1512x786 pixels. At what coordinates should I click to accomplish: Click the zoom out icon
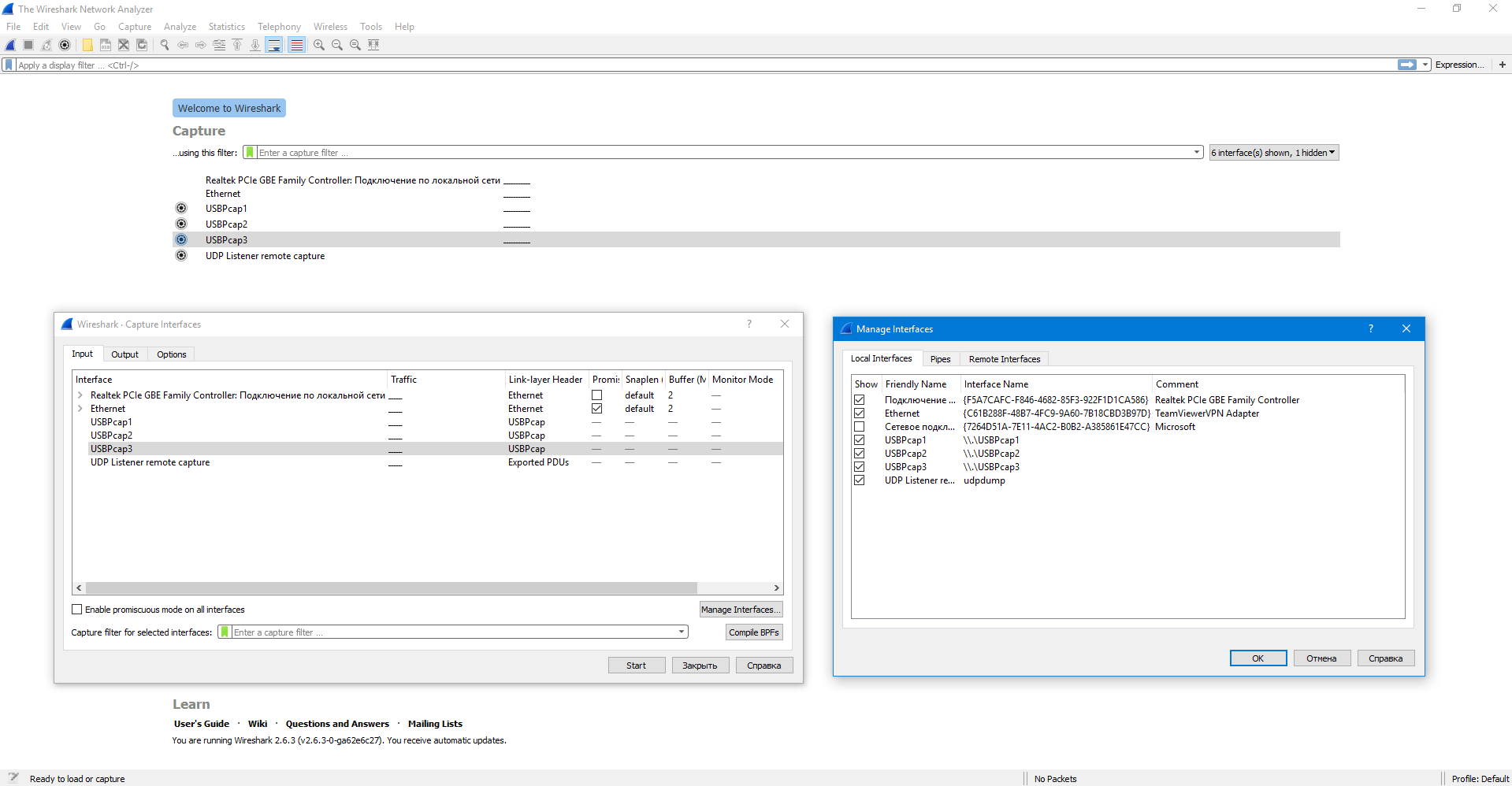[x=337, y=45]
